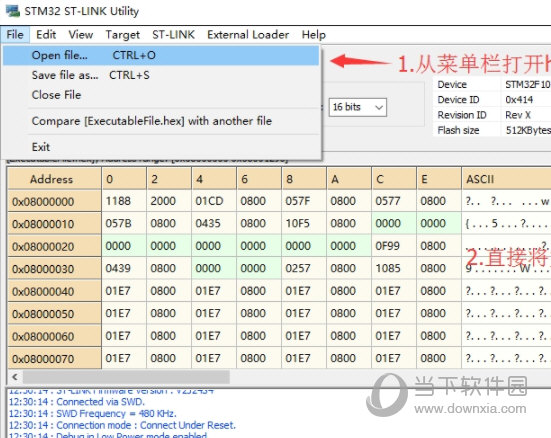The width and height of the screenshot is (551, 438).
Task: Click column header 6
Action: (x=259, y=179)
